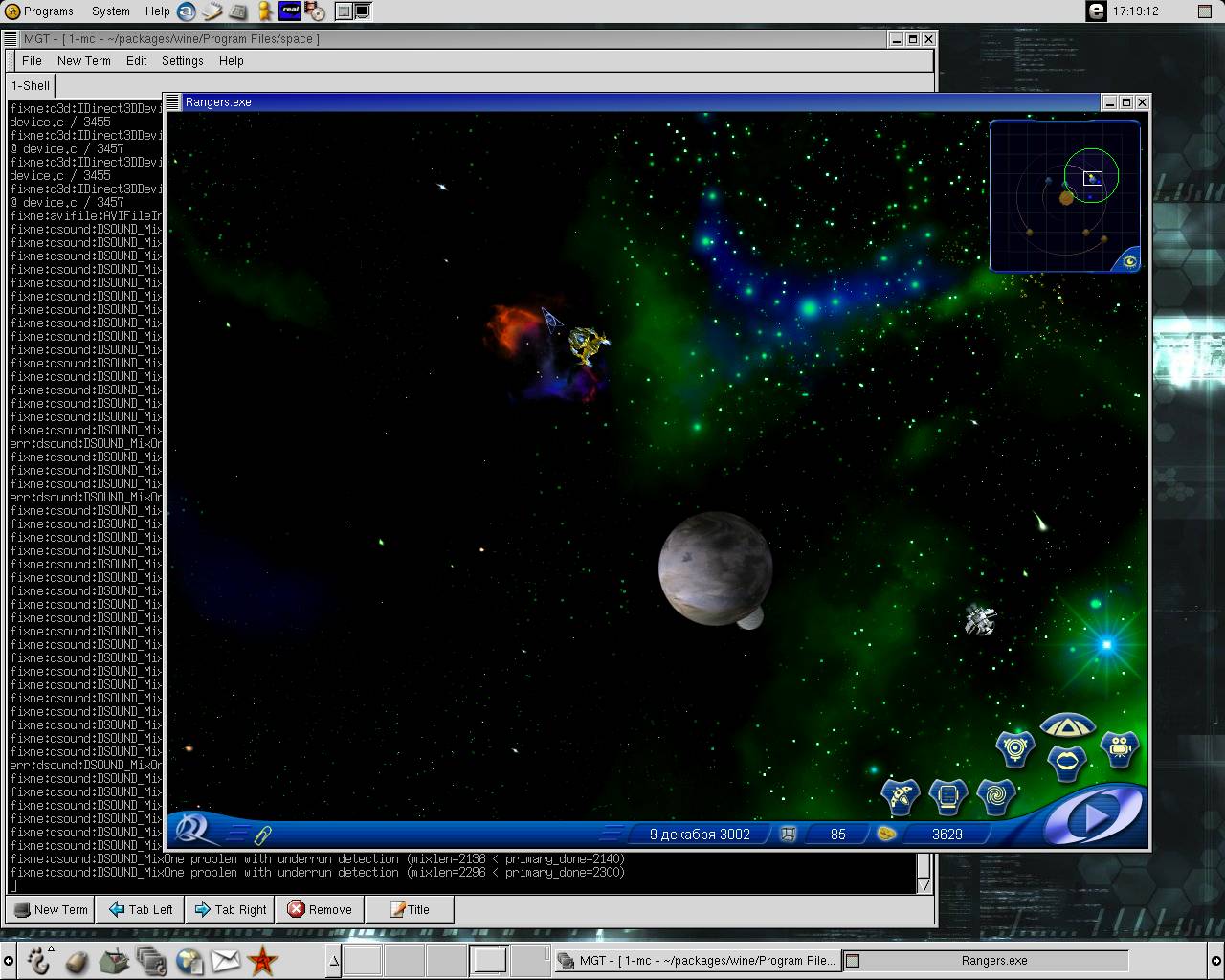Open the panel Help menu

158,11
